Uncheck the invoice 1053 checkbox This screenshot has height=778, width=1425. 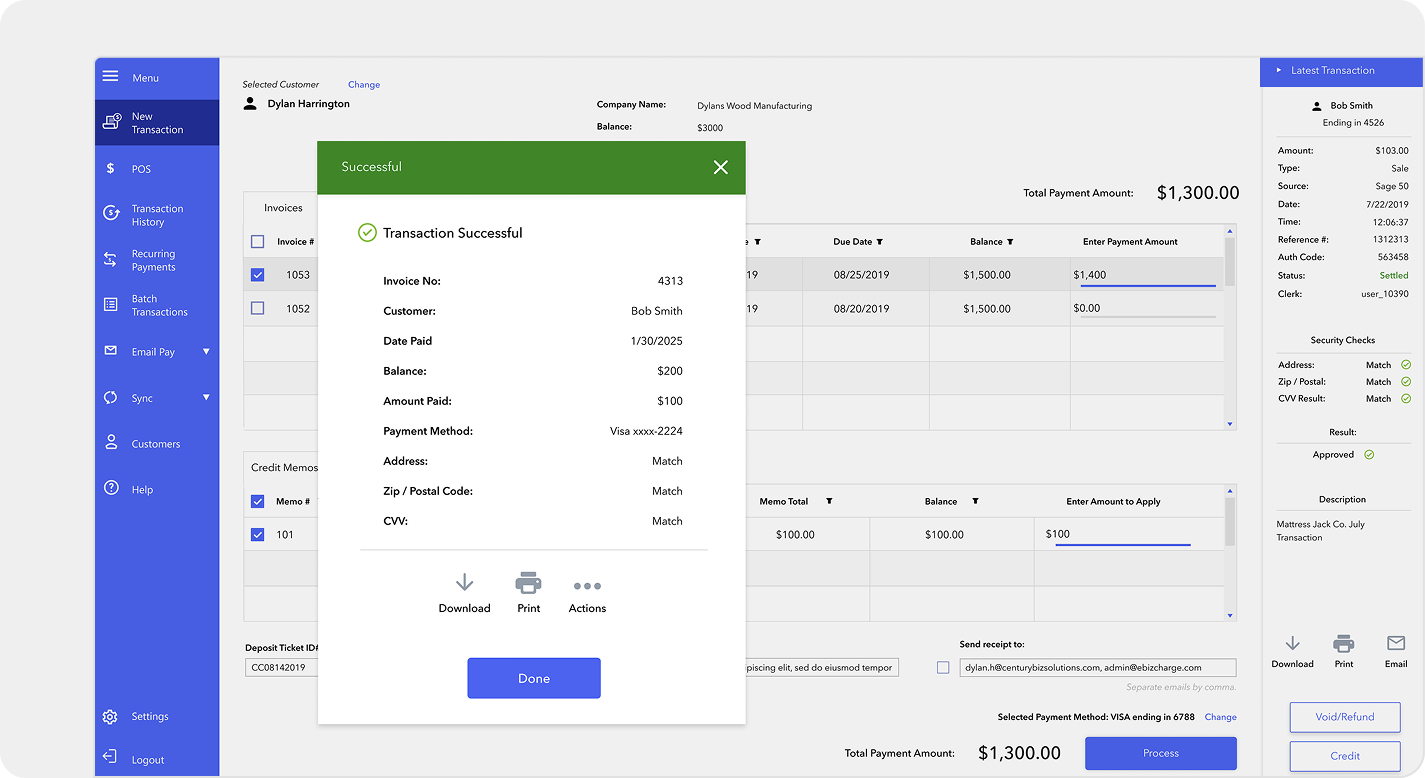(257, 275)
